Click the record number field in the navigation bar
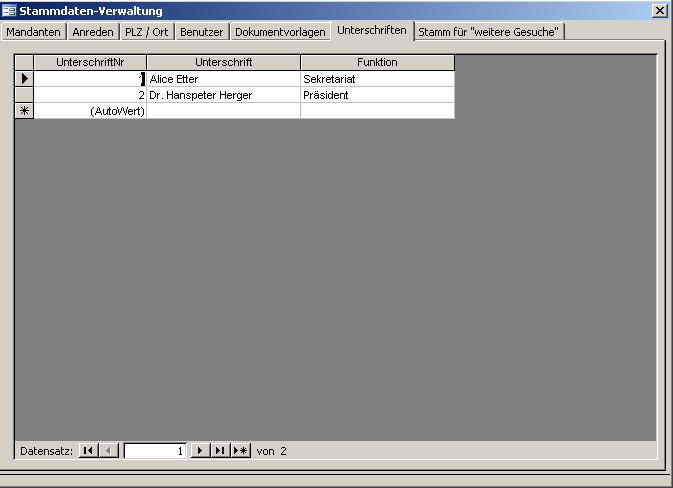The image size is (673, 488). [155, 451]
